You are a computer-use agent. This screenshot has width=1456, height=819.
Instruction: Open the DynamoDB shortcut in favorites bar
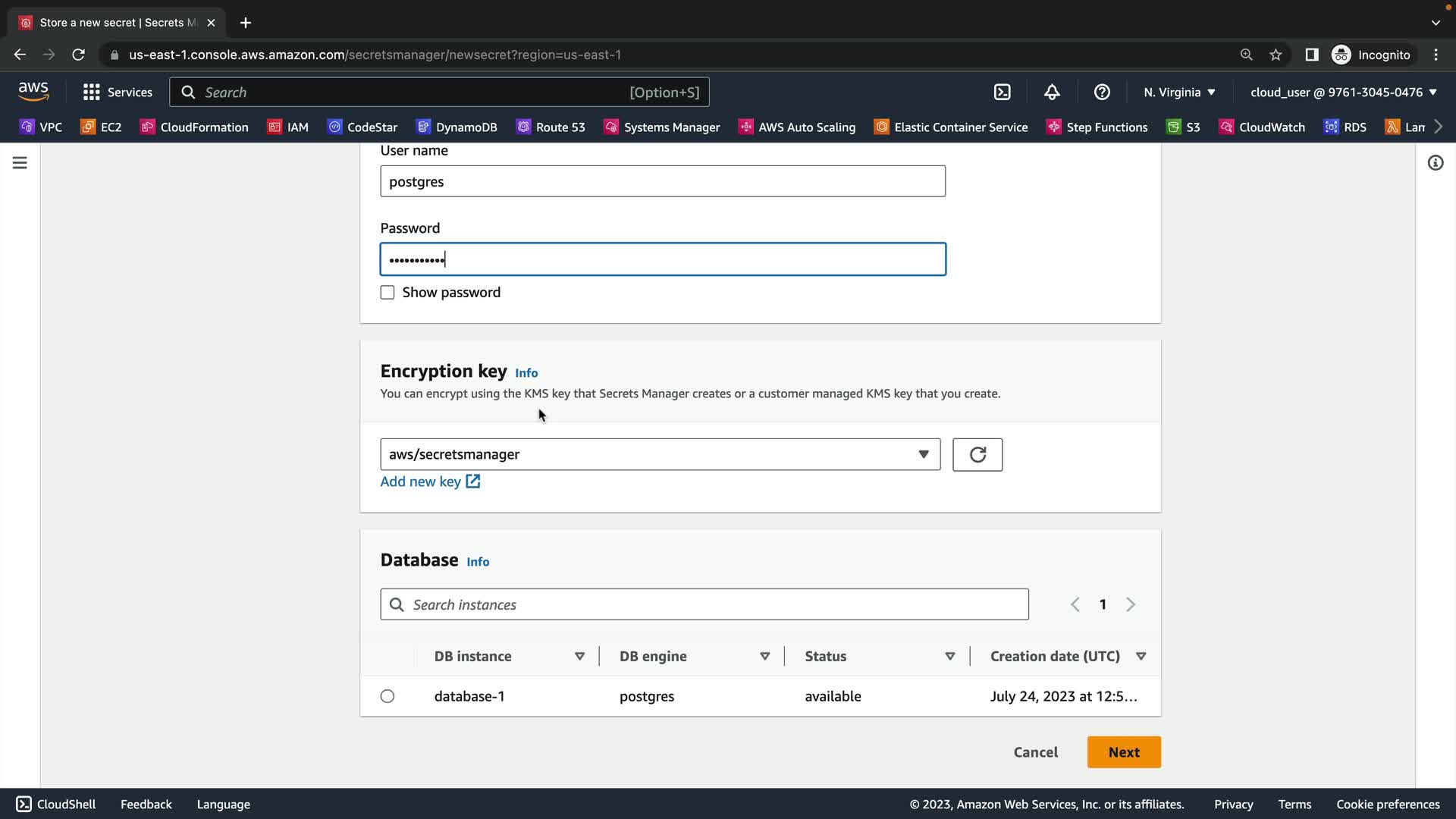click(457, 127)
